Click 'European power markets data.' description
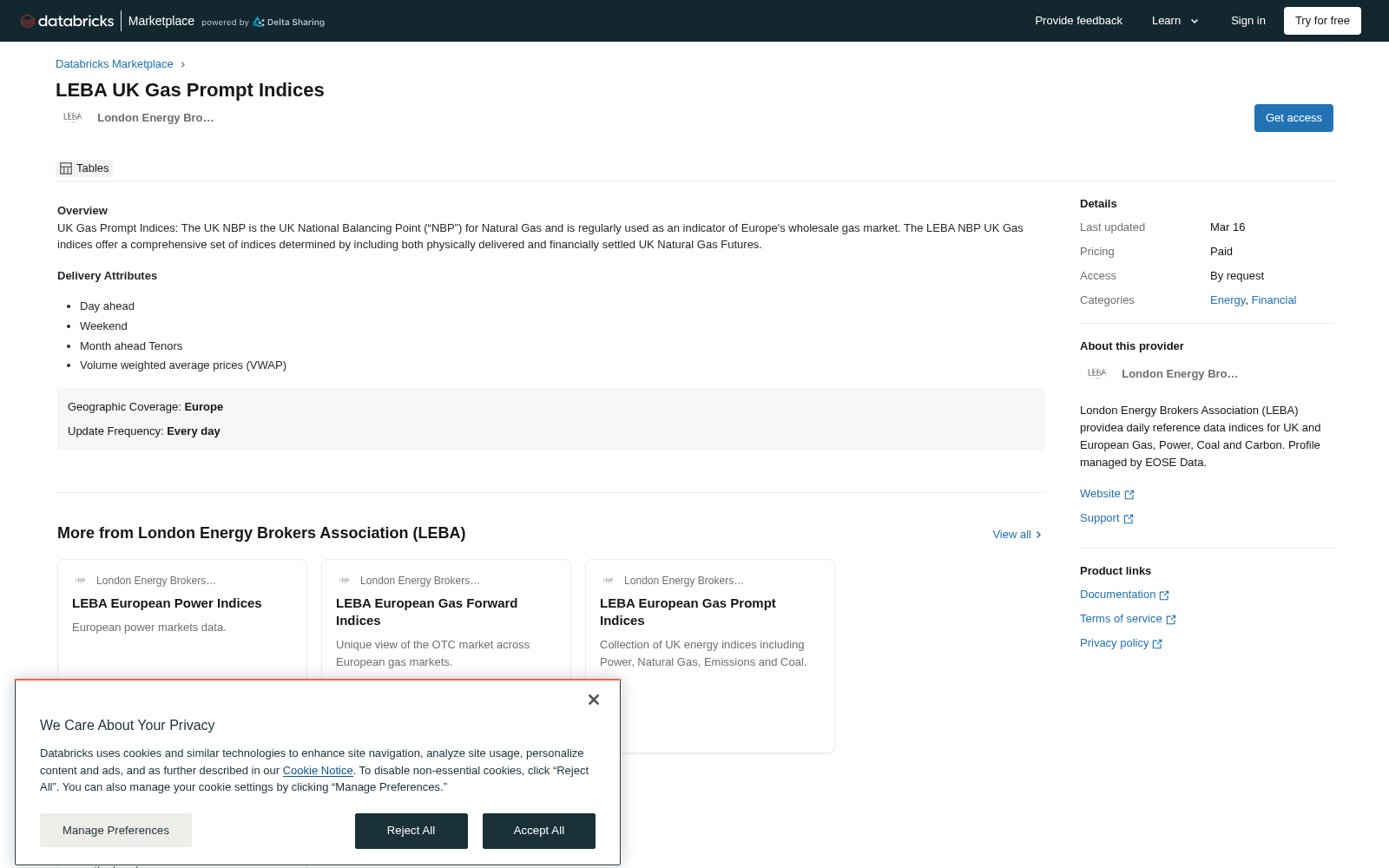The height and width of the screenshot is (868, 1389). click(149, 628)
